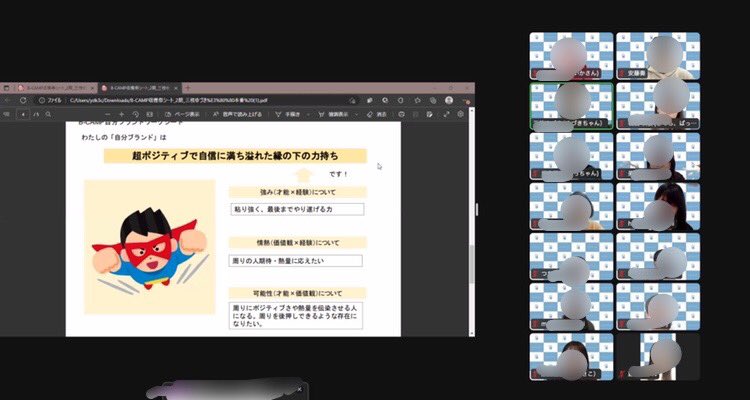750x400 pixels.
Task: Start 音声で読み上げる read aloud
Action: [238, 114]
